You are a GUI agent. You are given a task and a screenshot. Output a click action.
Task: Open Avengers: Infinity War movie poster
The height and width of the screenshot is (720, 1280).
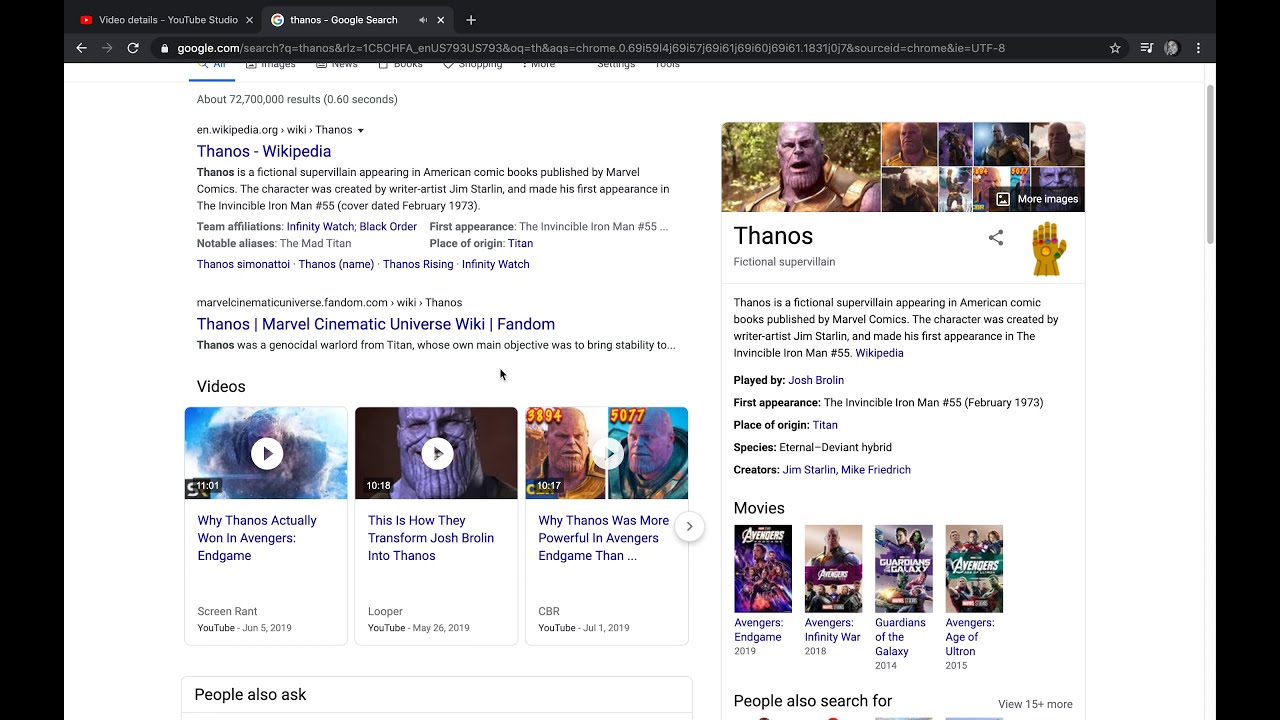(x=833, y=569)
